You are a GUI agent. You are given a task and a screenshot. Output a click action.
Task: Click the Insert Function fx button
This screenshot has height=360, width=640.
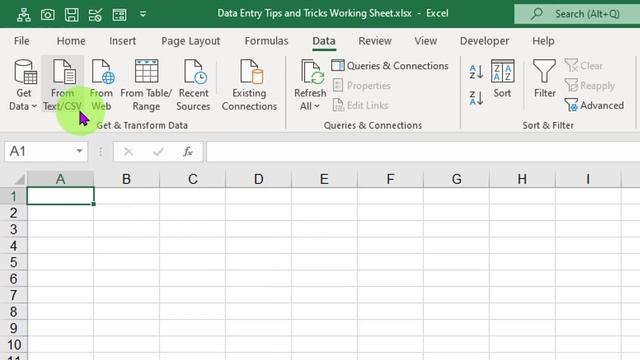[x=188, y=152]
